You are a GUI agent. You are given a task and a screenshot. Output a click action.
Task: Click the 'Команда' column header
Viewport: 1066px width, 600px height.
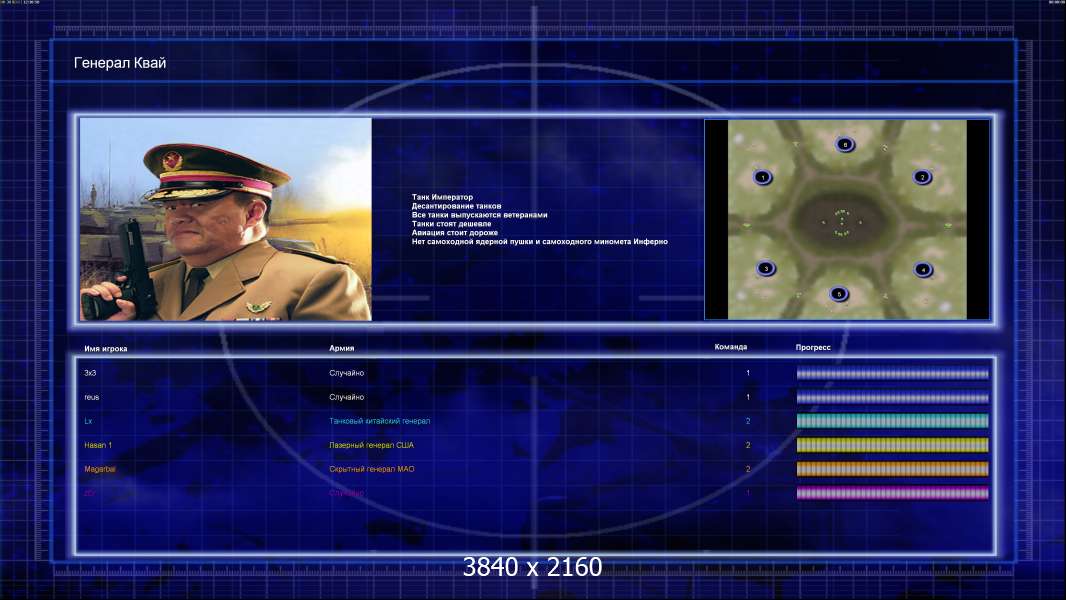(x=731, y=347)
